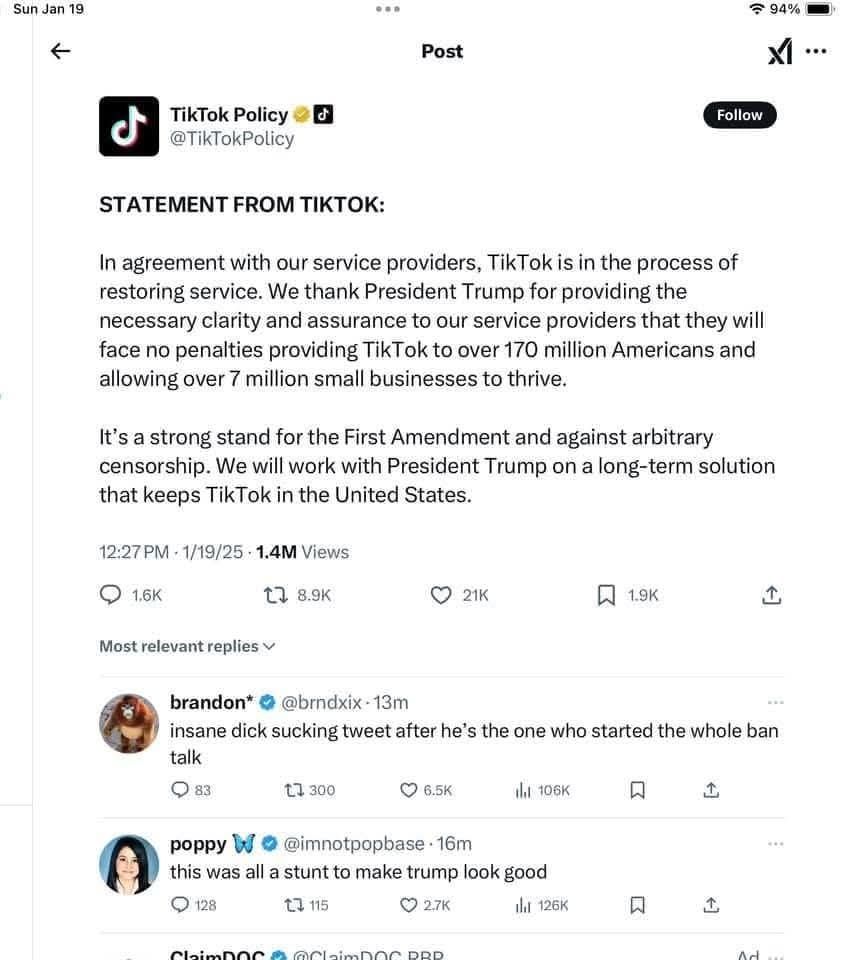Screen dimensions: 850x960
Task: Follow the TikTok Policy account
Action: [739, 115]
